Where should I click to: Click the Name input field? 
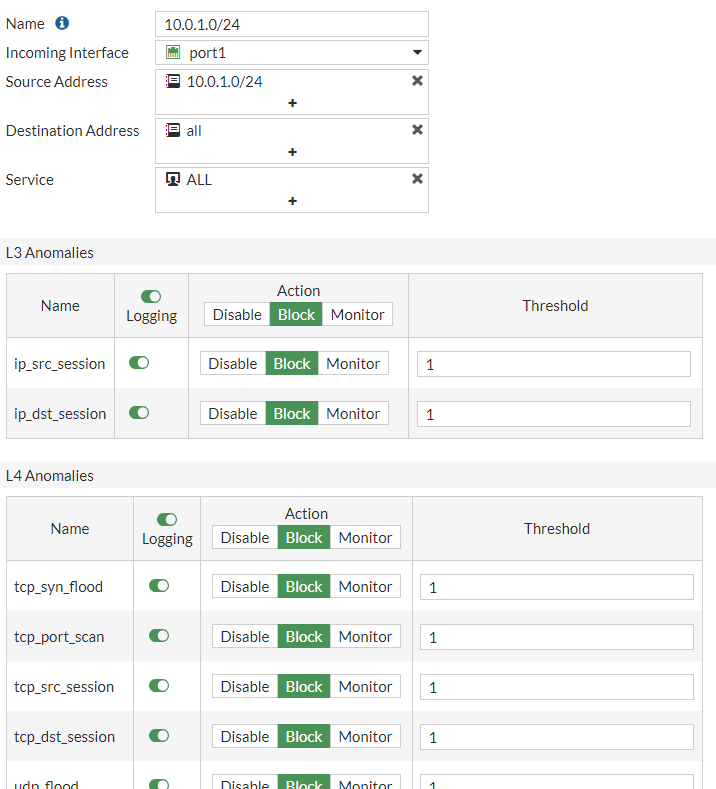[x=292, y=24]
